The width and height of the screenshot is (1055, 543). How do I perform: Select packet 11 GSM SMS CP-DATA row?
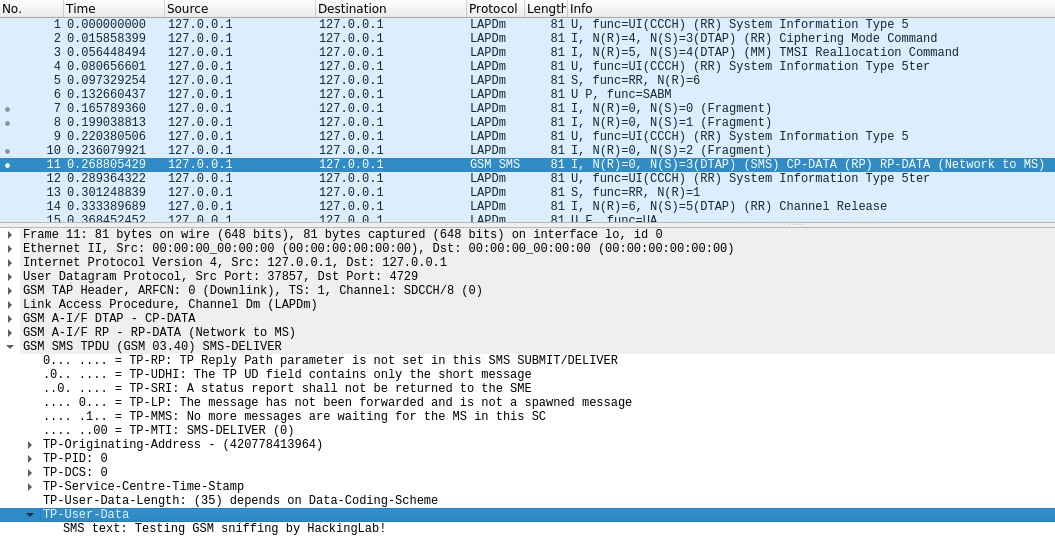pos(528,164)
